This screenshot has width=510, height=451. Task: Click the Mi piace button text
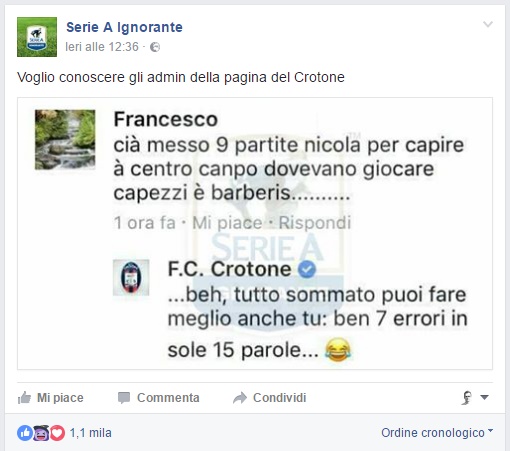(60, 398)
